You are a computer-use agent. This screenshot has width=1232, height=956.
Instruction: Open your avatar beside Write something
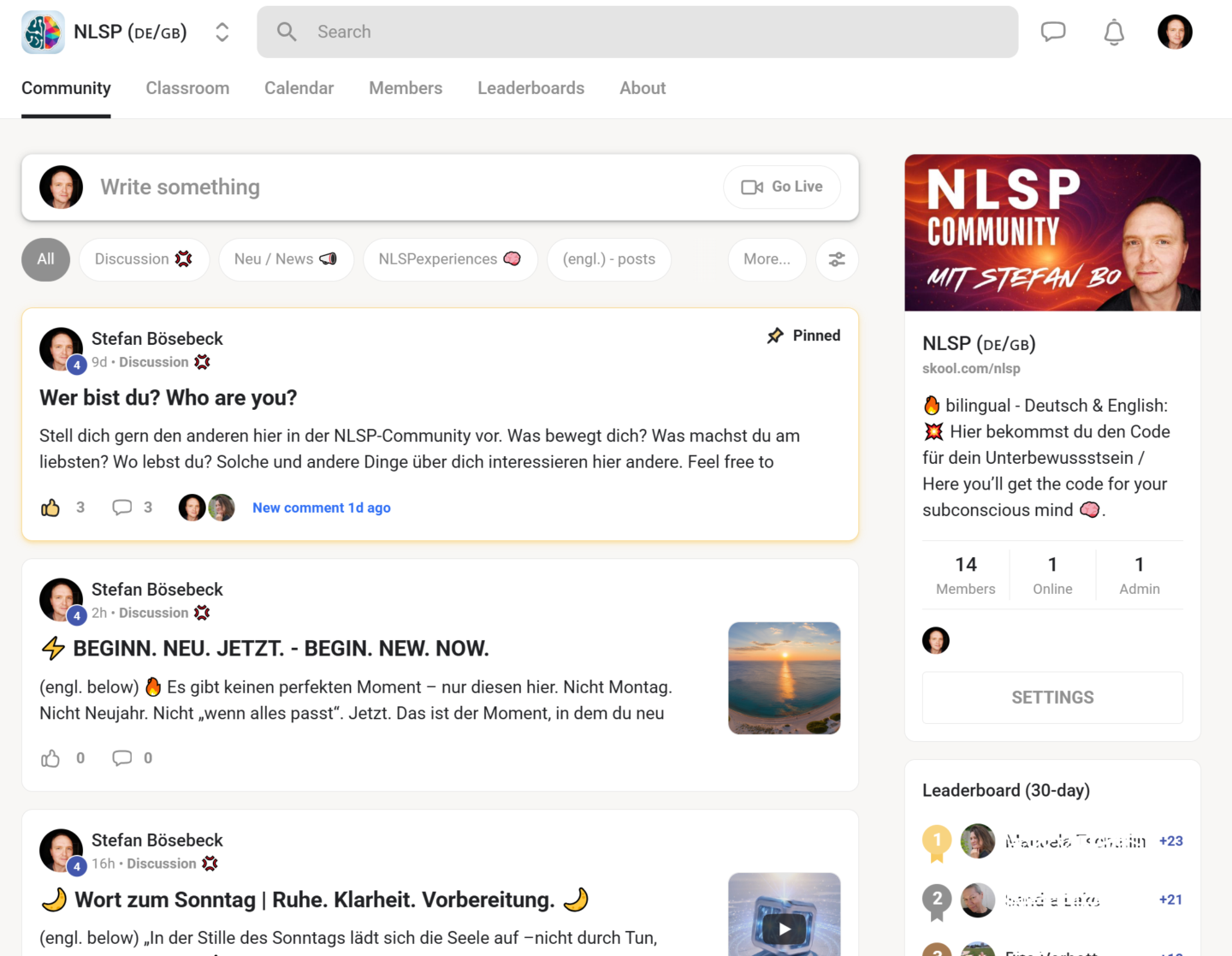(x=62, y=187)
